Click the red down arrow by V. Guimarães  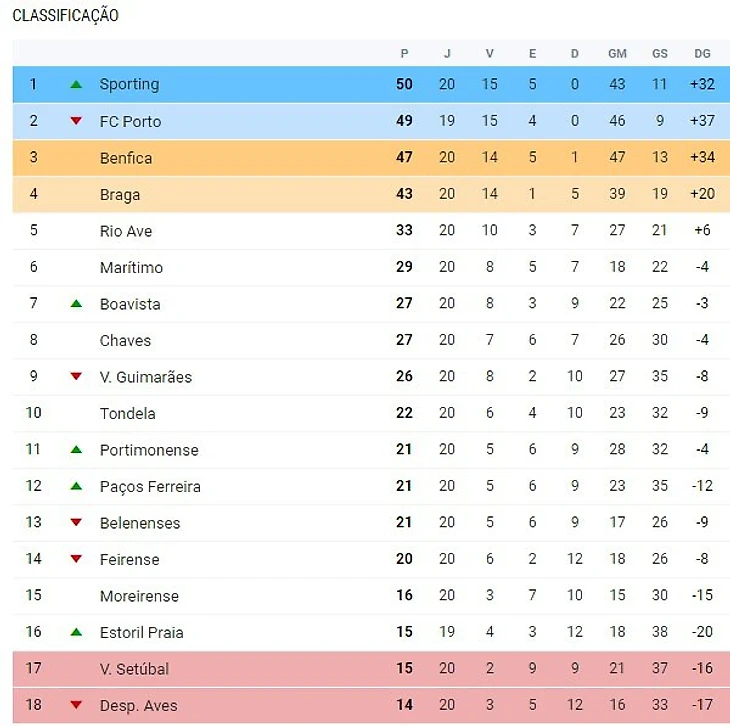coord(76,377)
